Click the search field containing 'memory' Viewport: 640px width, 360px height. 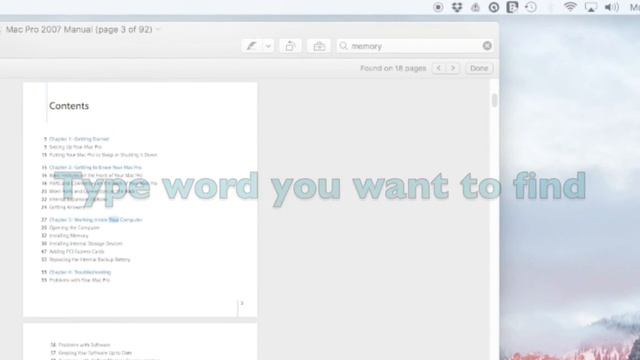click(415, 46)
